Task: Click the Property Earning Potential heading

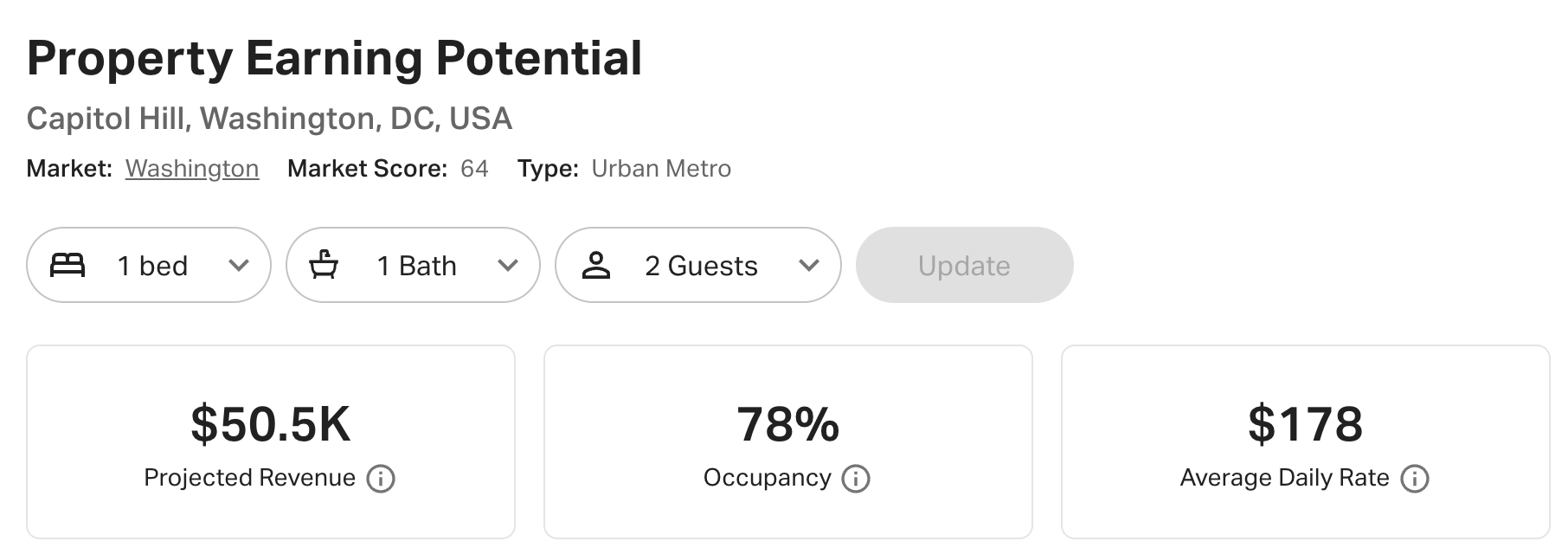Action: pos(335,59)
